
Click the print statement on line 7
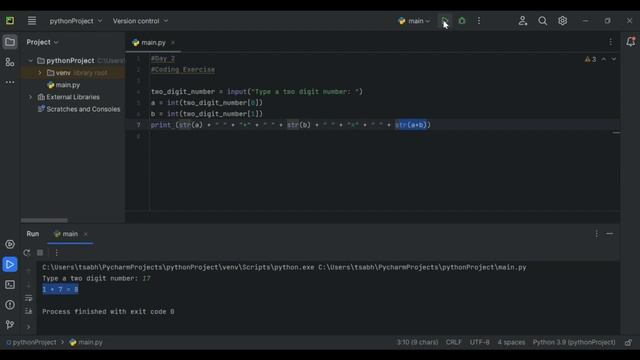click(x=291, y=125)
